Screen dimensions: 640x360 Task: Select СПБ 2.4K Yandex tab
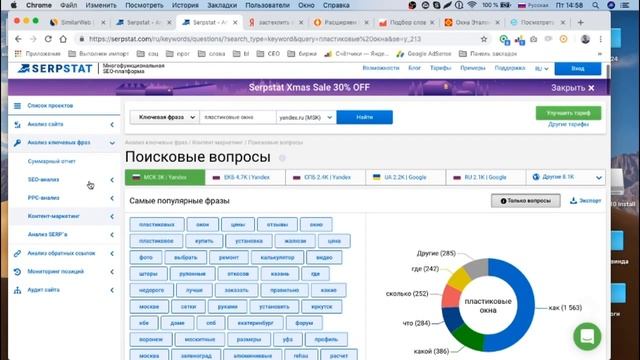(325, 177)
